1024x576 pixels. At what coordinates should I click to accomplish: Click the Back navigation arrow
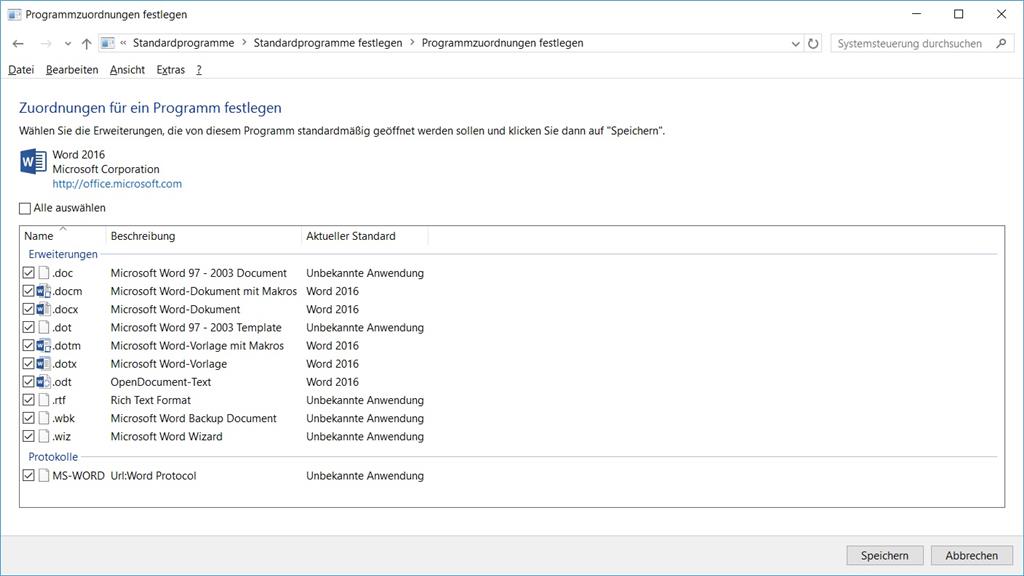coord(18,44)
